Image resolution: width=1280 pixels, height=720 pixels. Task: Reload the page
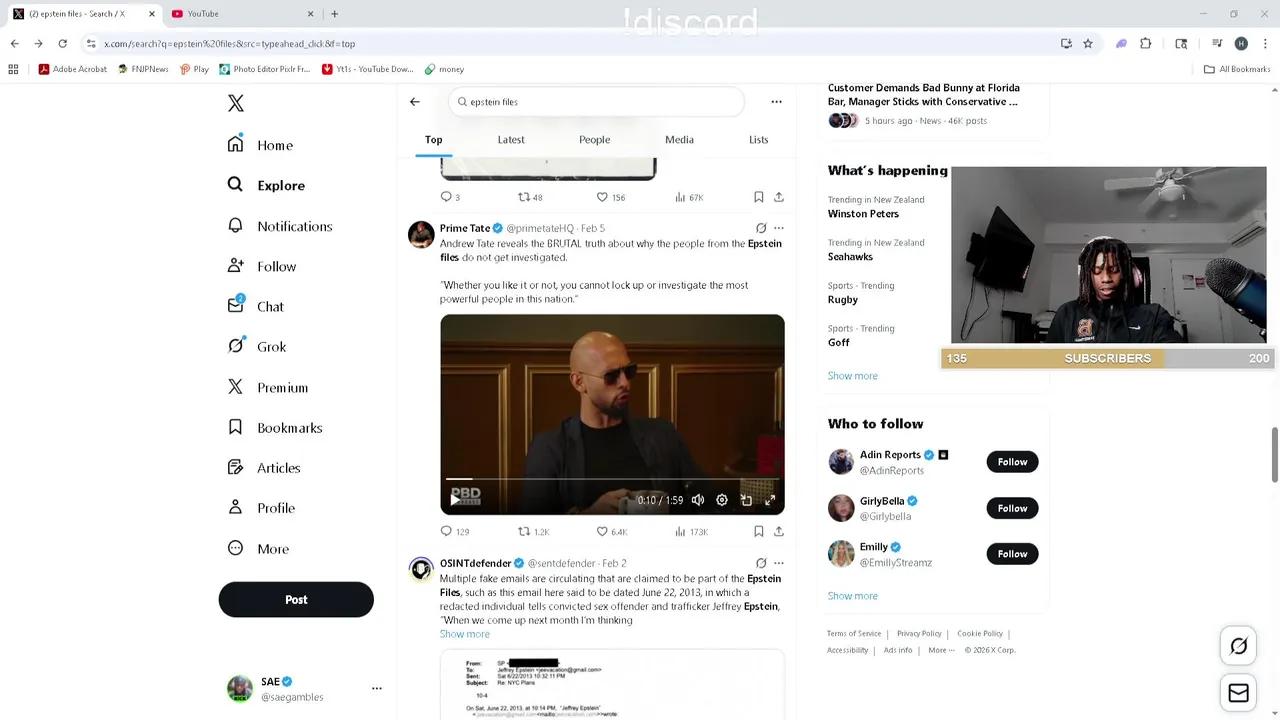click(x=62, y=44)
